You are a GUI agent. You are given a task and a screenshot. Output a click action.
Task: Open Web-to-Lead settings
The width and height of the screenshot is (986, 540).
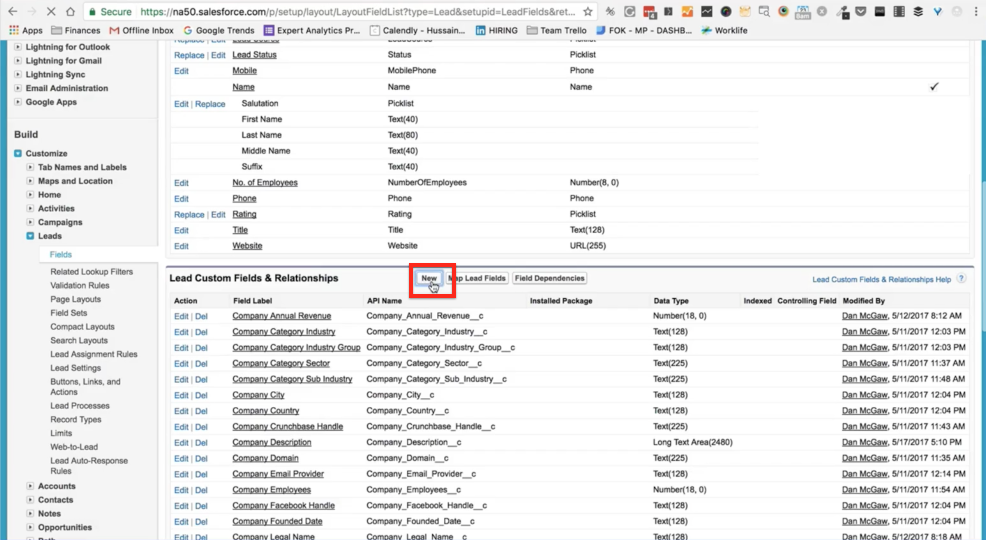coord(74,447)
